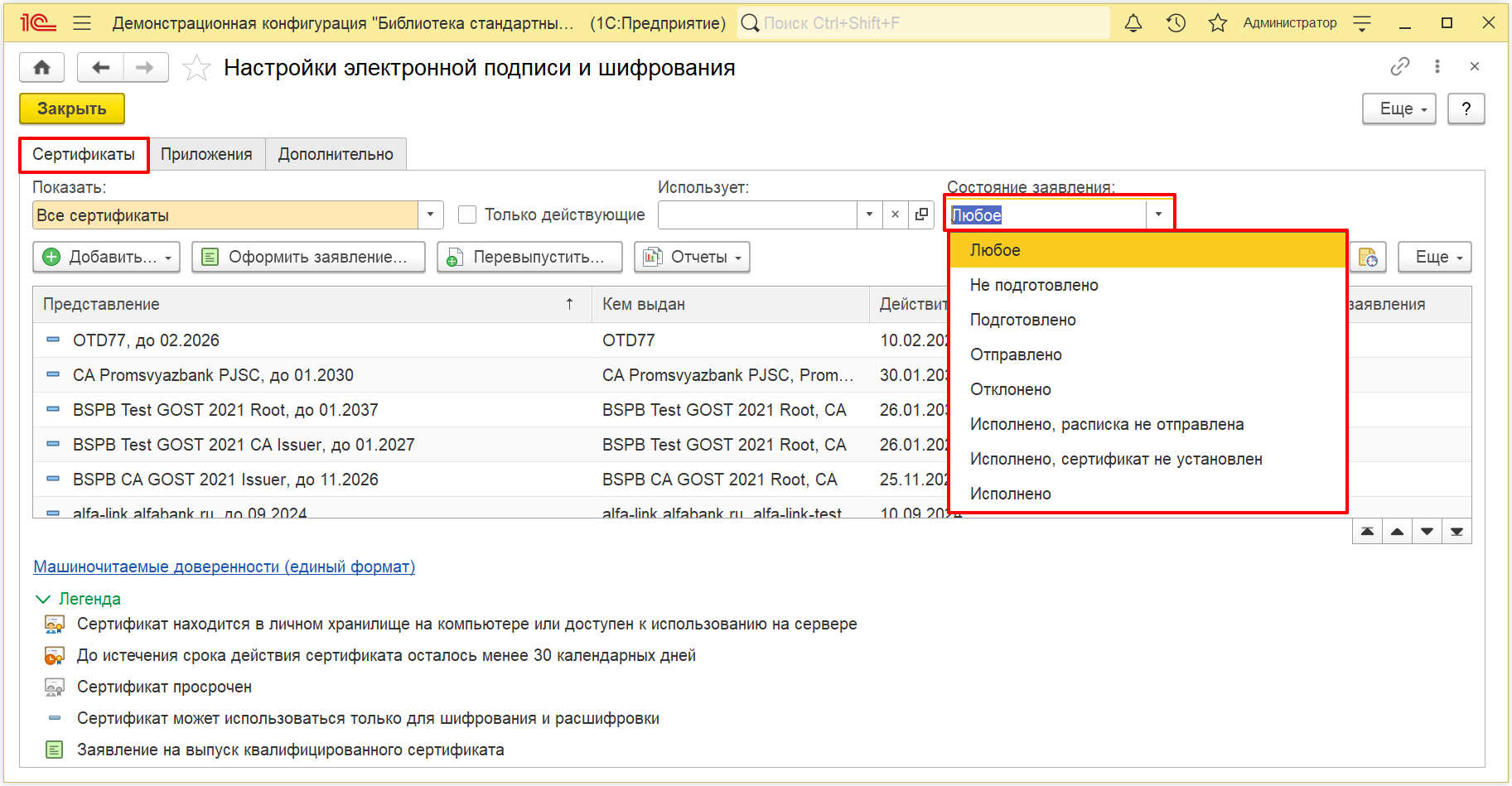Close the settings form with X
The image size is (1512, 786).
(1475, 66)
